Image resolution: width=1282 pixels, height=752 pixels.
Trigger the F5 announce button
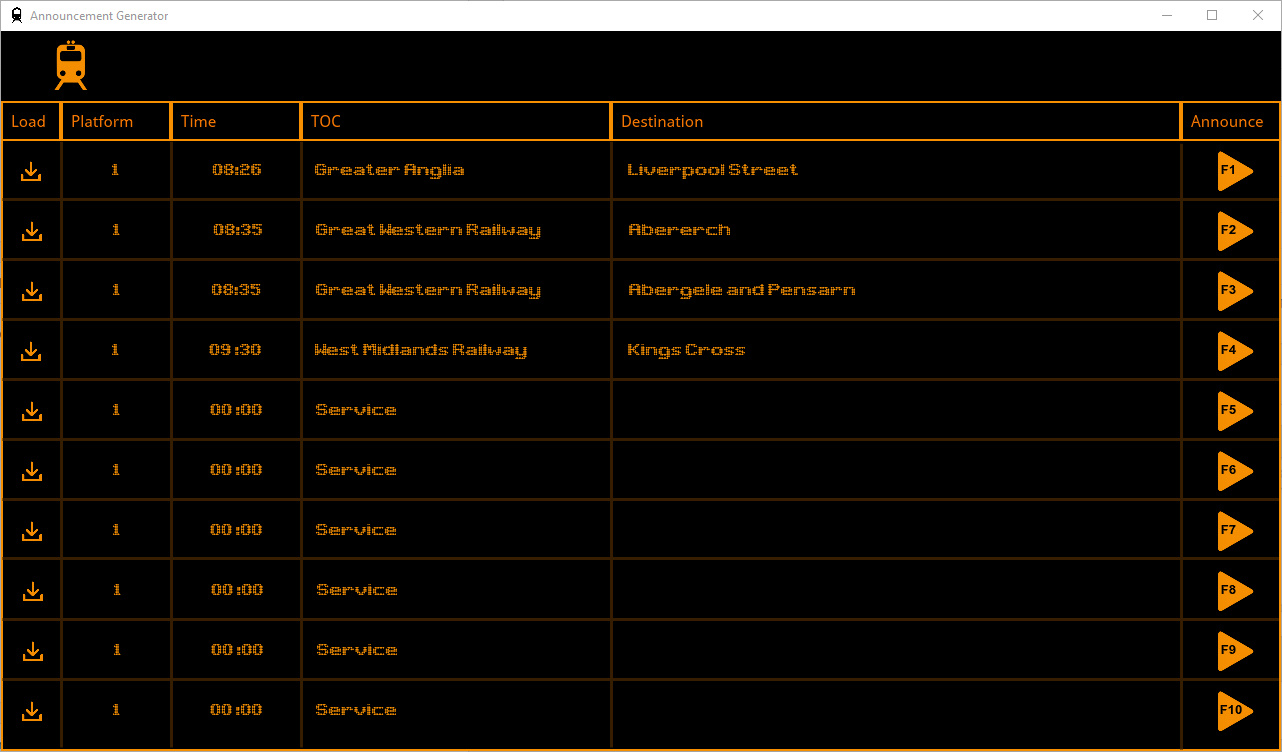coord(1235,411)
